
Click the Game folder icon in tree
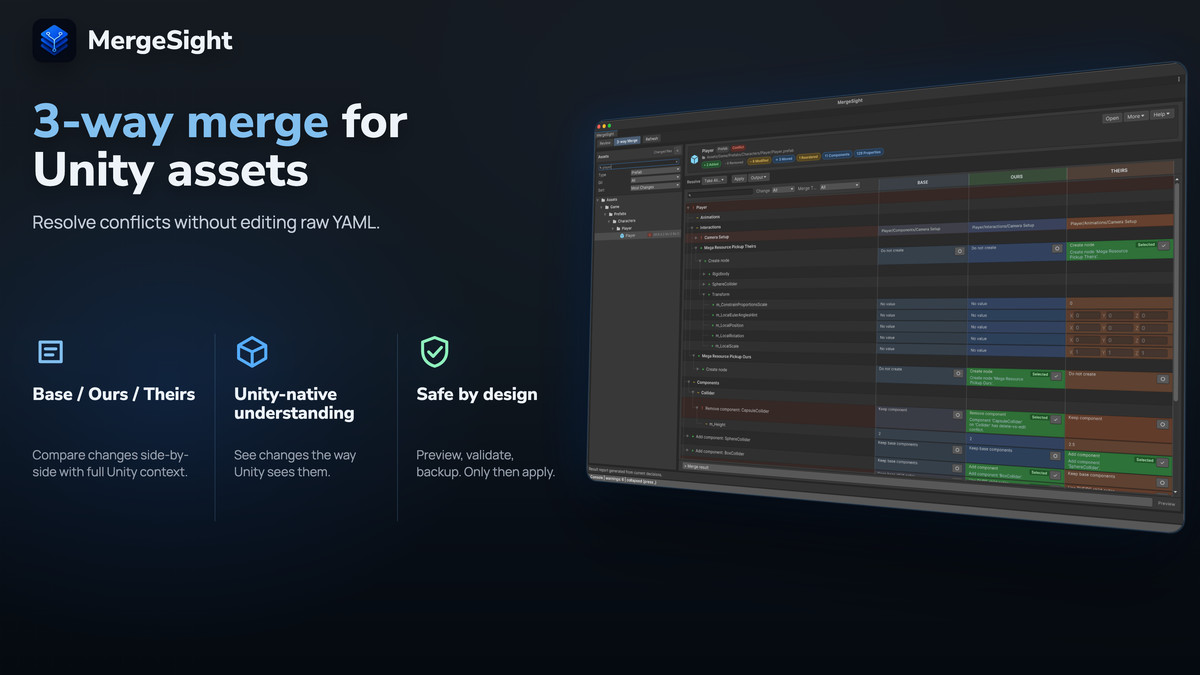pos(607,207)
